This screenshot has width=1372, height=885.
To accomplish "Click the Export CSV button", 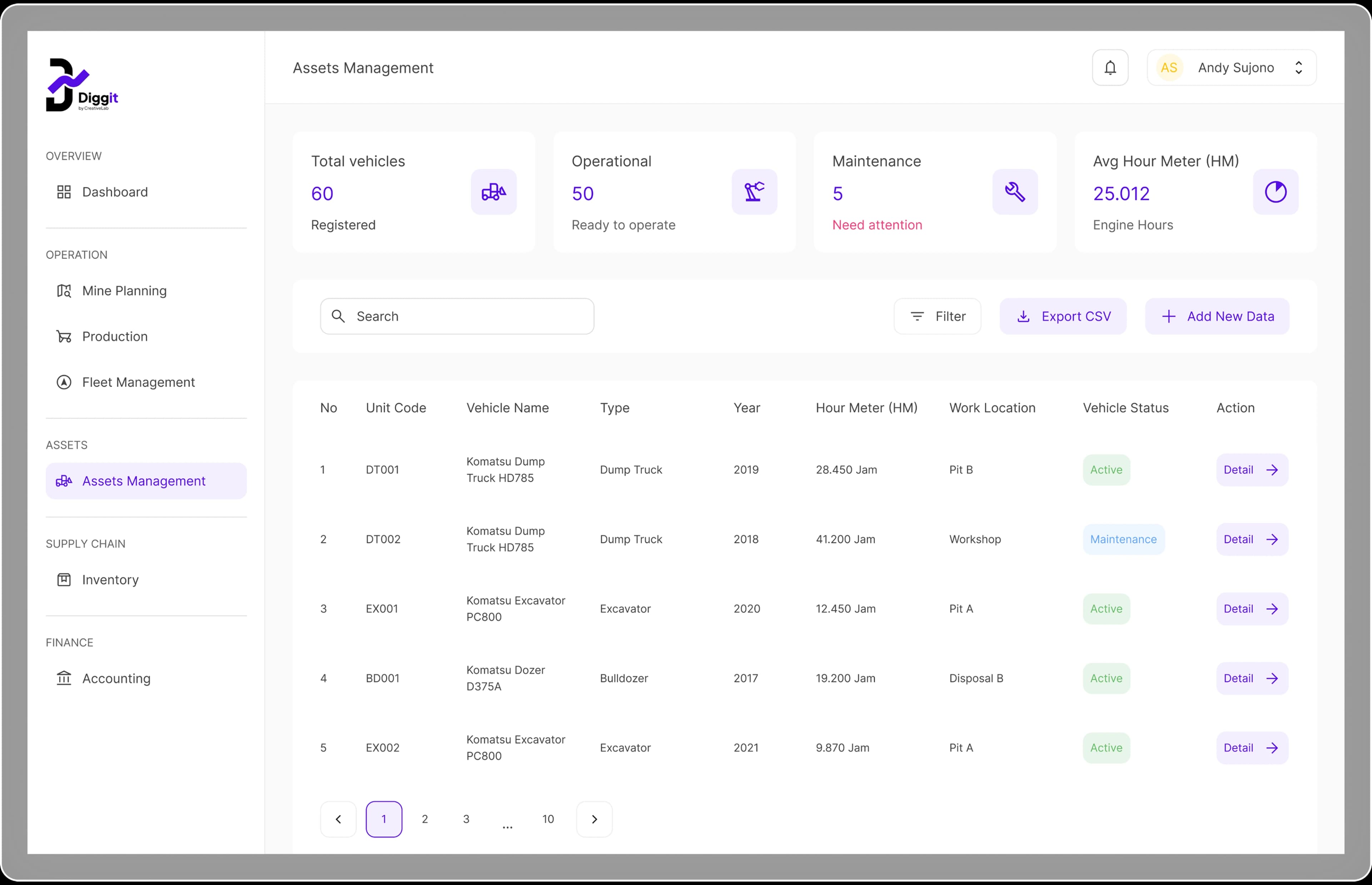I will [1063, 316].
